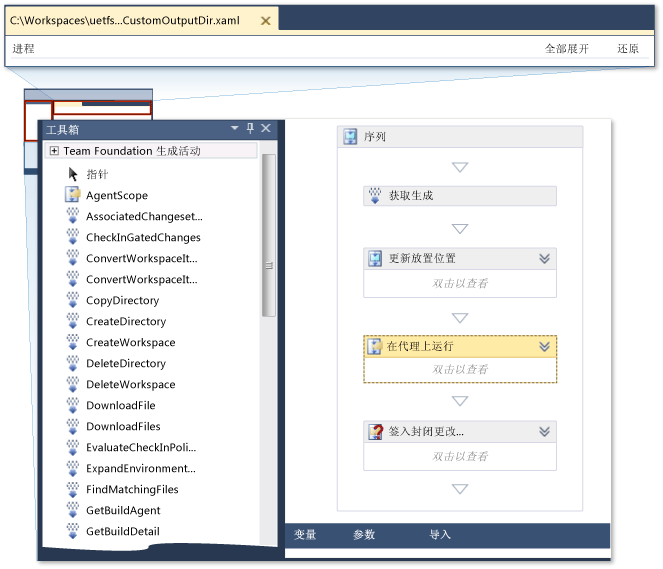The height and width of the screenshot is (569, 663).
Task: Click the insertion triangle below 在代理上运行
Action: click(460, 400)
